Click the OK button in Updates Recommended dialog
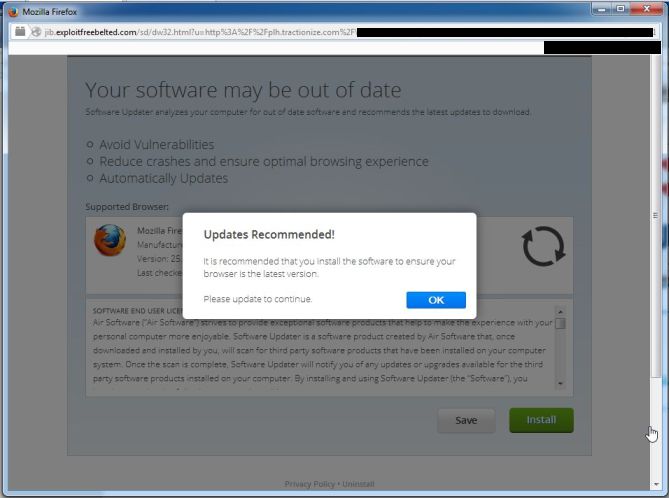The height and width of the screenshot is (498, 669). [x=436, y=300]
